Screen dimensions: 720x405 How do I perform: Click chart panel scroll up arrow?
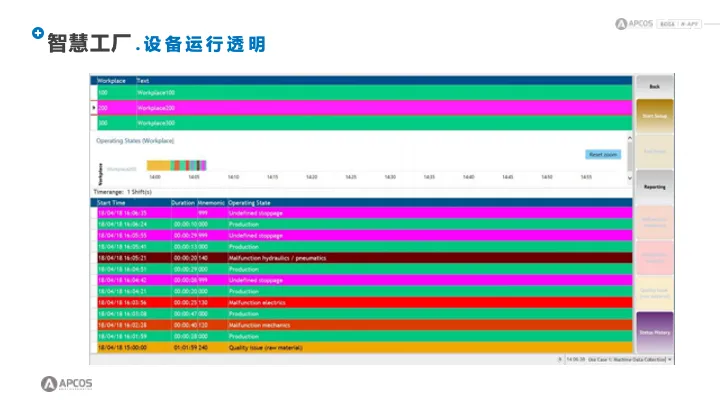point(630,138)
